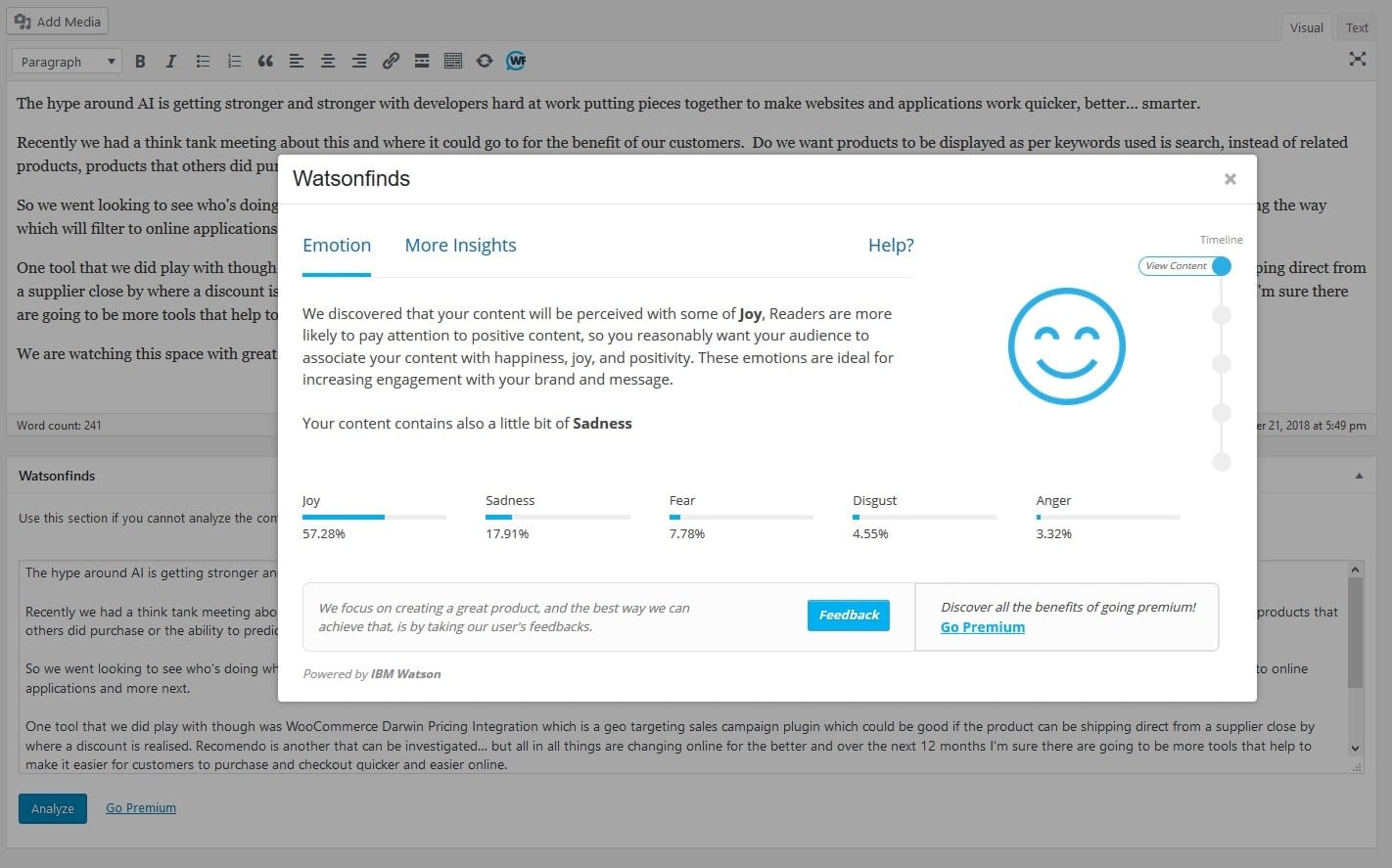Viewport: 1392px width, 868px height.
Task: Align text right
Action: point(359,62)
